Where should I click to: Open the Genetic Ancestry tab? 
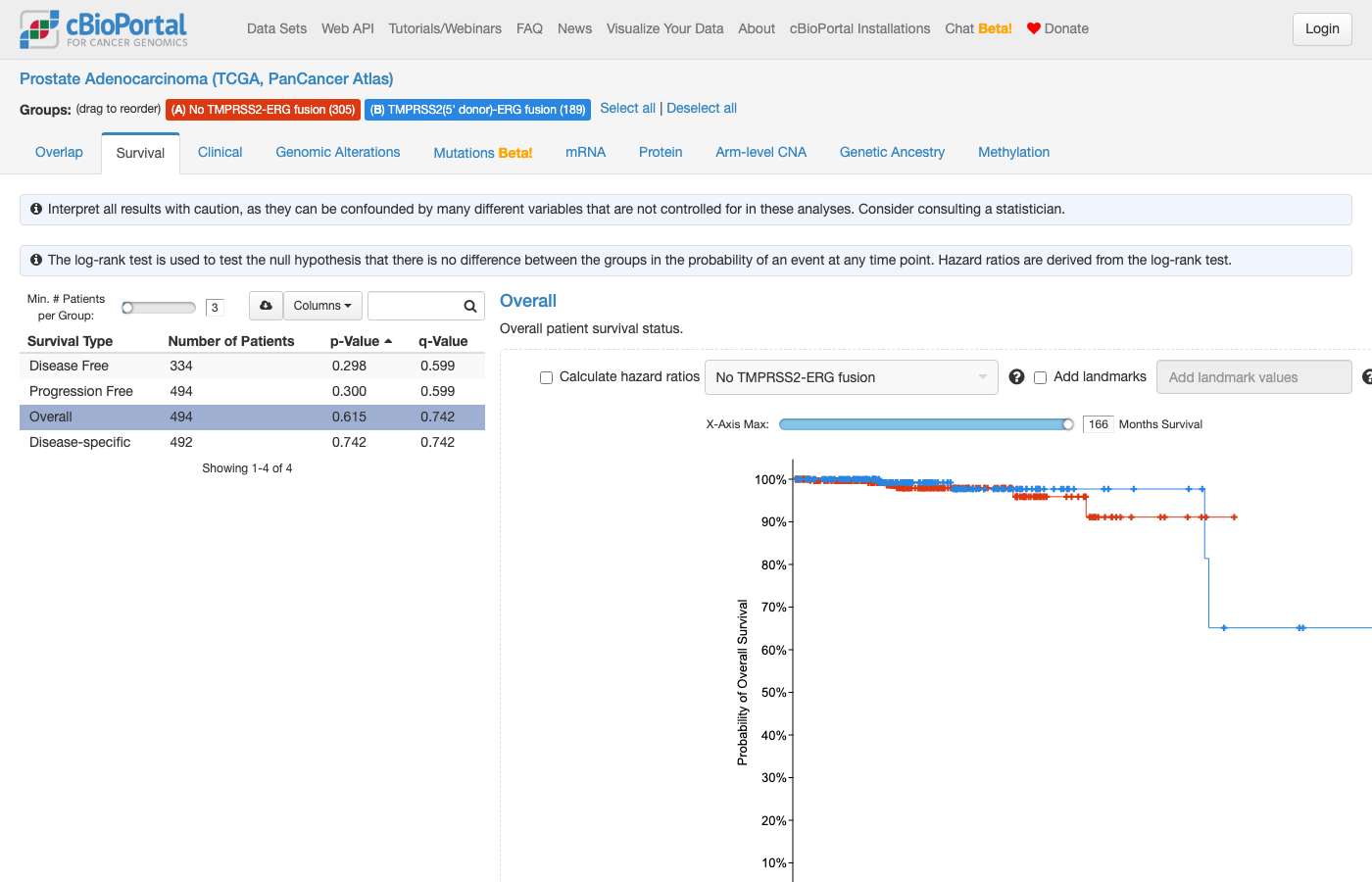(892, 152)
